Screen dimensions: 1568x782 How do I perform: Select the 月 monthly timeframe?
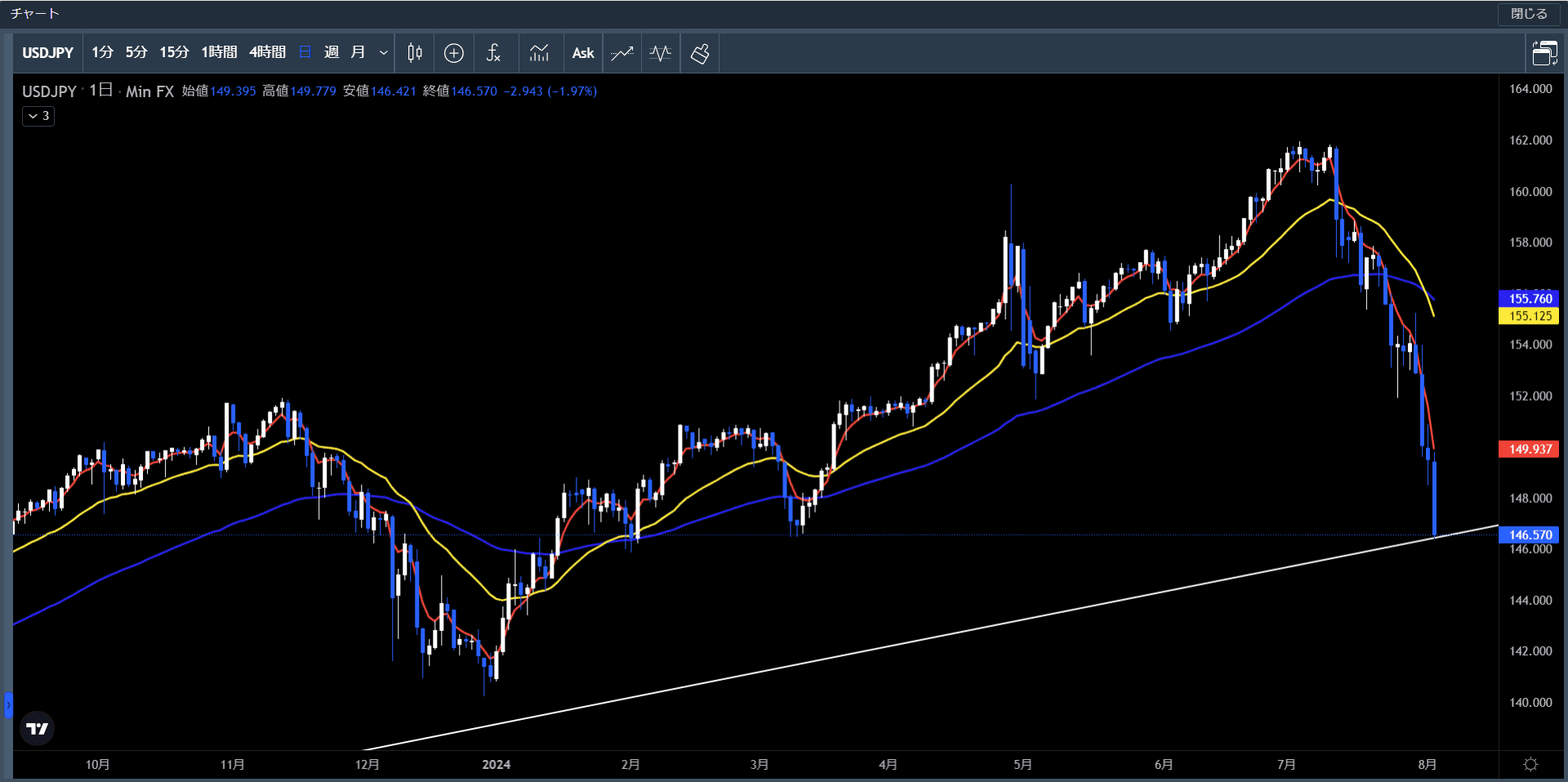coord(358,53)
